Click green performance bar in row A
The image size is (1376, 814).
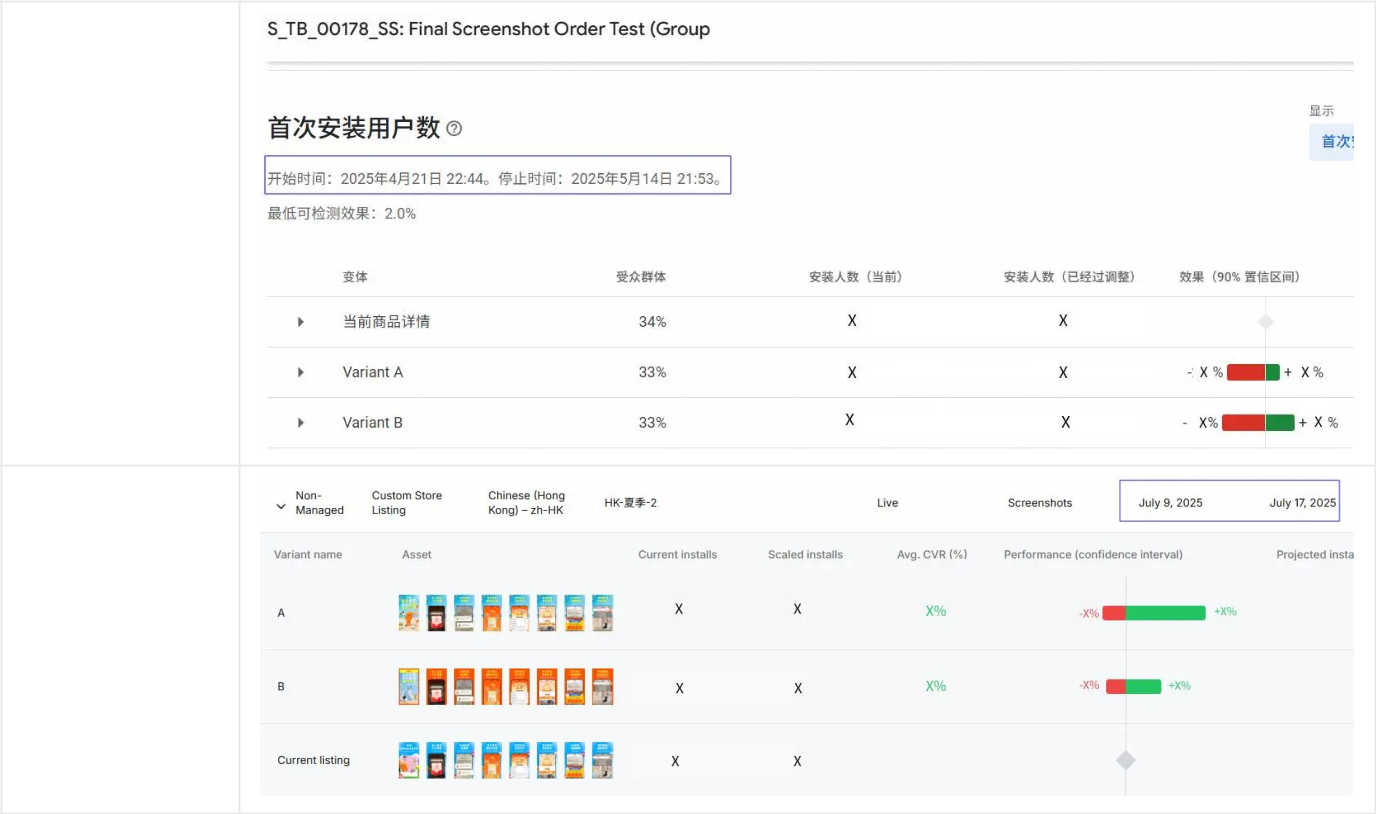(1165, 613)
